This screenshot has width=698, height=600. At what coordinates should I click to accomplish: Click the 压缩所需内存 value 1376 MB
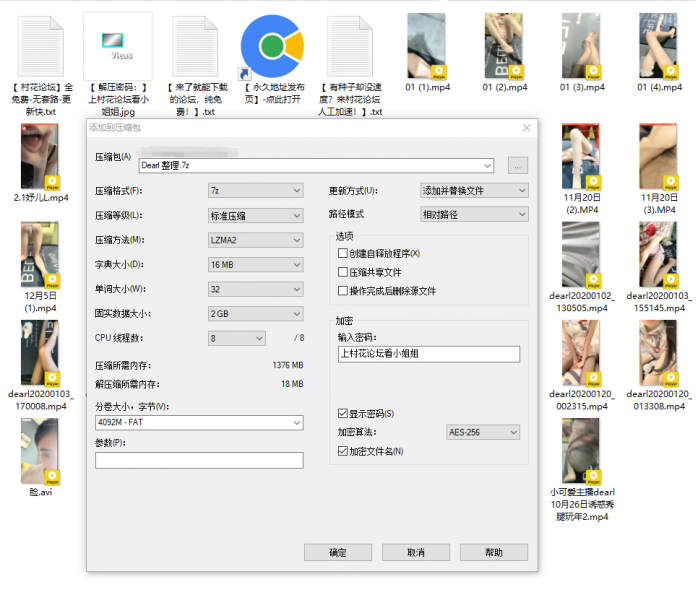288,365
